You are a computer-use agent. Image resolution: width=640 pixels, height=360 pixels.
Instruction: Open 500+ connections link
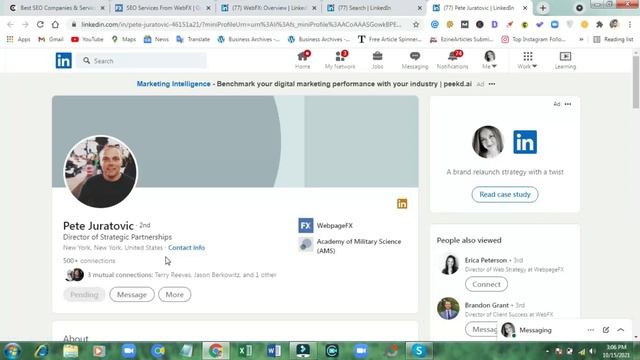pos(89,260)
